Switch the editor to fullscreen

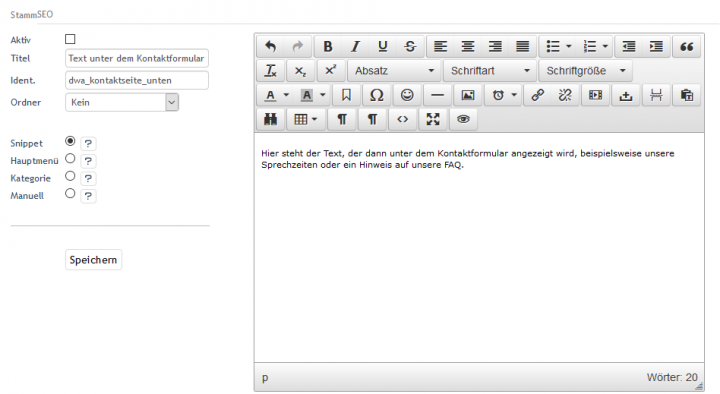[433, 119]
